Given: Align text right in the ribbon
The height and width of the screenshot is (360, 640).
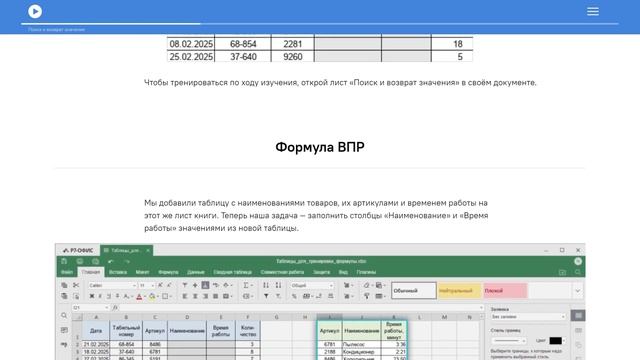Looking at the screenshot, I should click(205, 296).
